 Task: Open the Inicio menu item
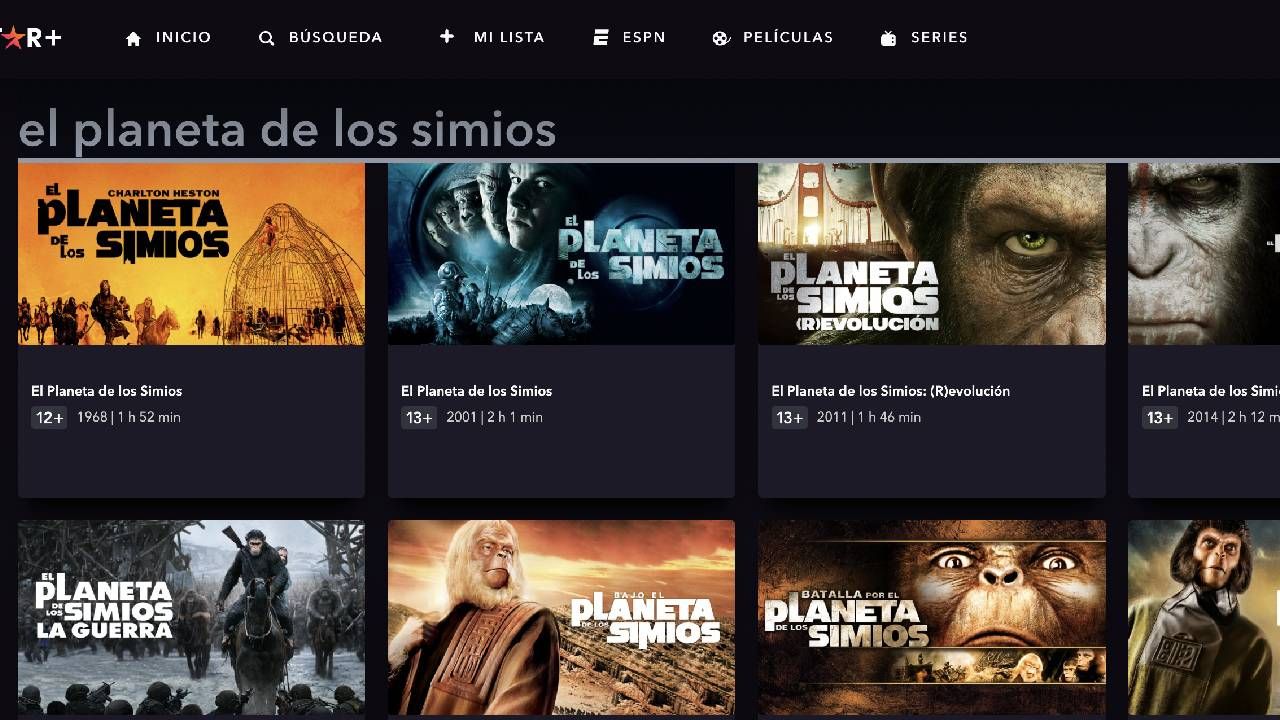click(x=183, y=37)
